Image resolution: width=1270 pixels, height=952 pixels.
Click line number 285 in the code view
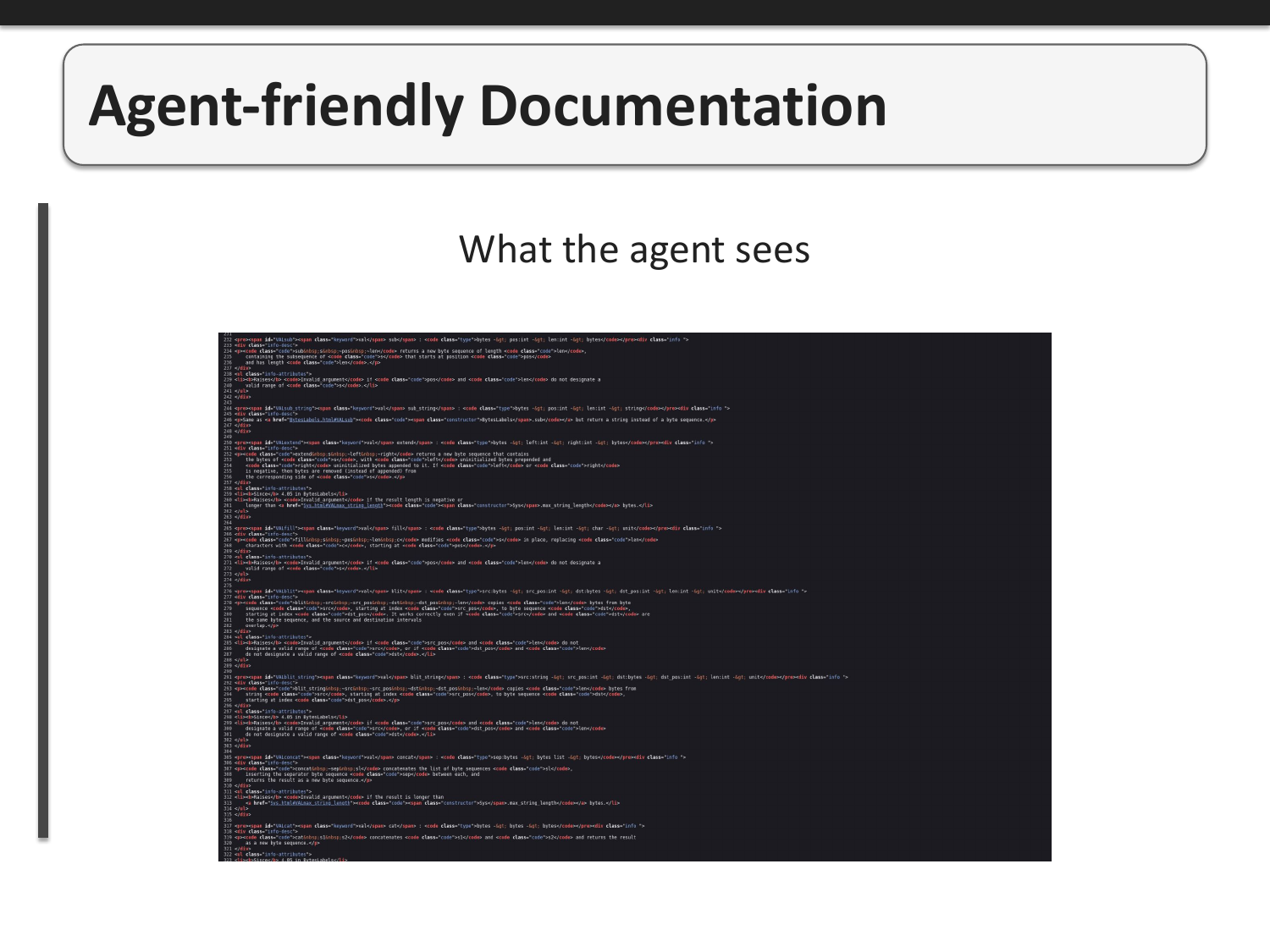tap(226, 643)
